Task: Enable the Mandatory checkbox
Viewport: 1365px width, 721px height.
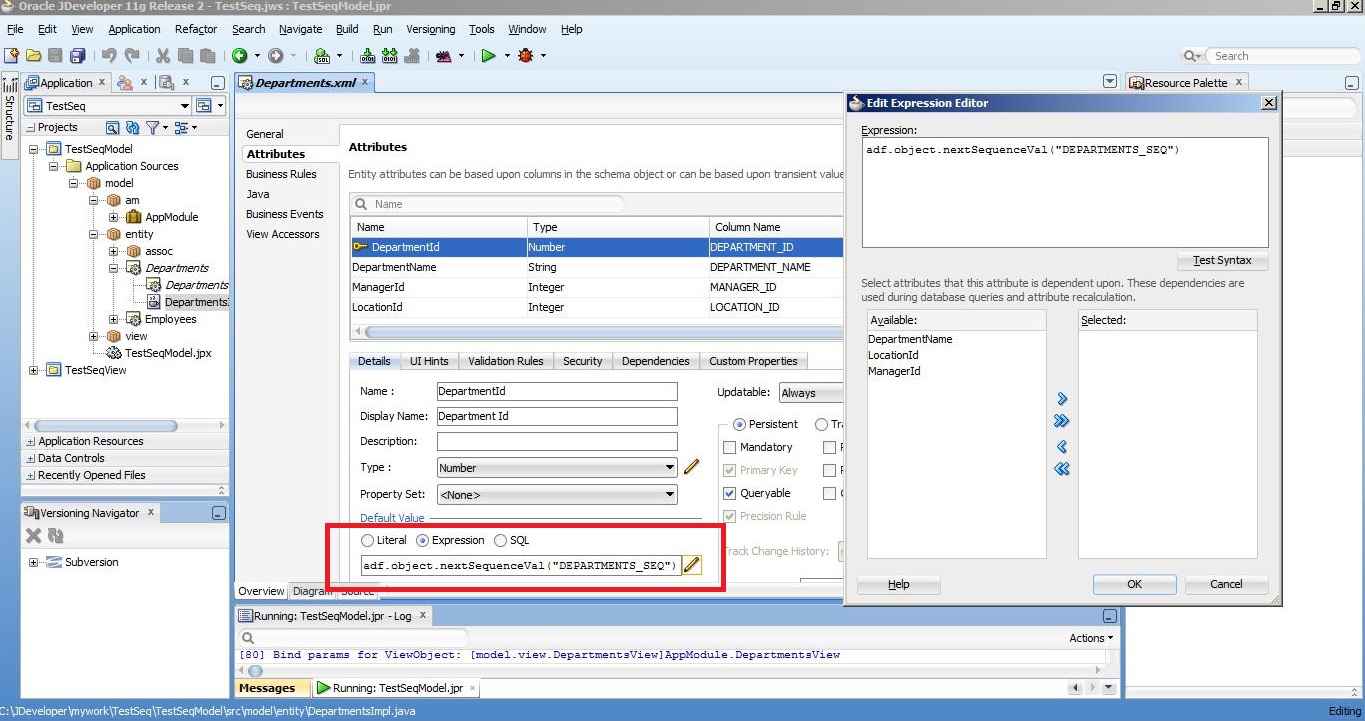Action: (729, 447)
